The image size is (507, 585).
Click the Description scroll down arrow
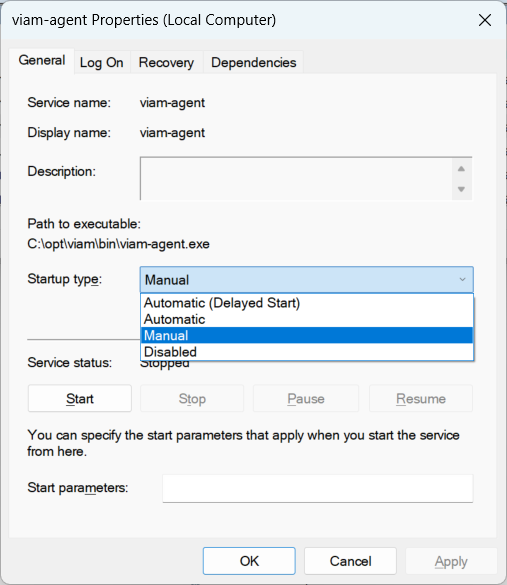tap(461, 189)
